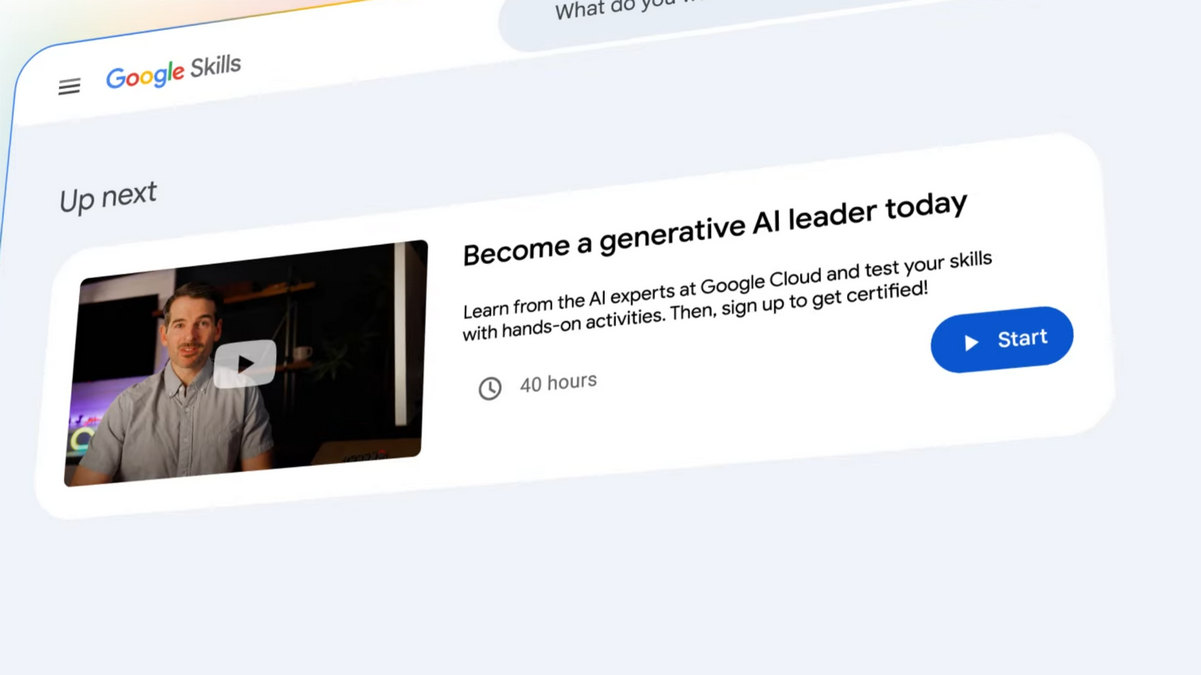Click the "Skills" text beside Google

pos(215,67)
